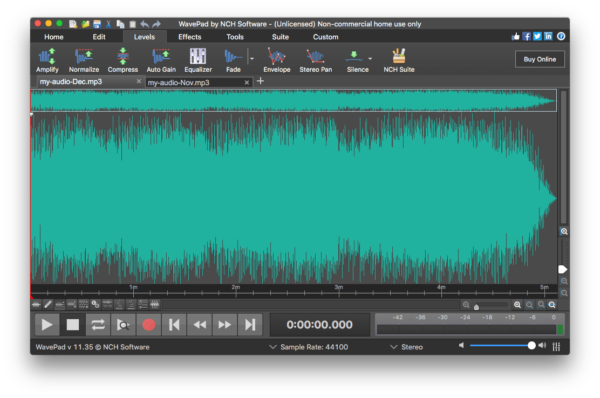Start playback with the Play button

tap(47, 325)
